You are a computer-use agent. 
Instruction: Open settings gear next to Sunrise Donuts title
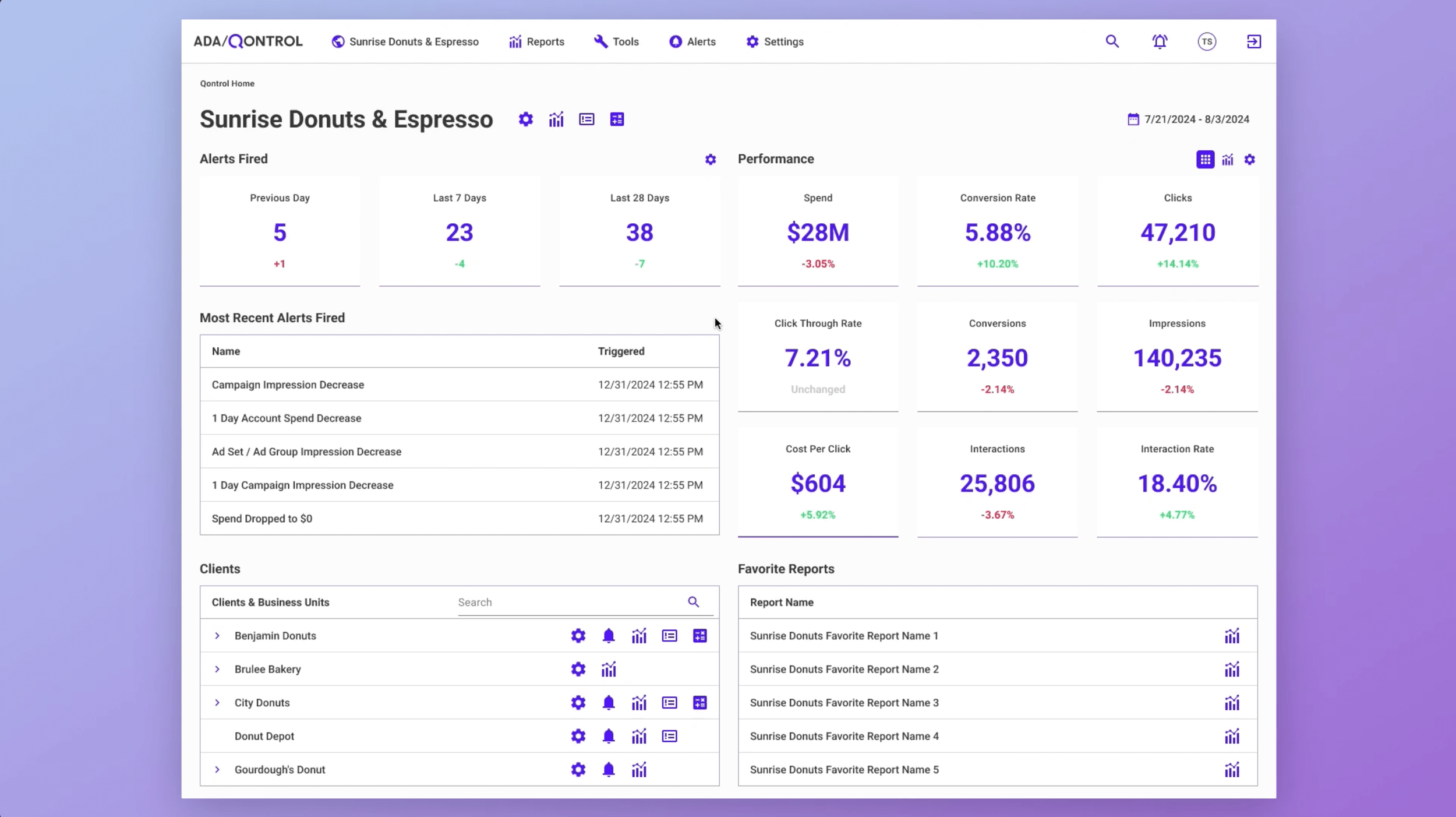[525, 119]
